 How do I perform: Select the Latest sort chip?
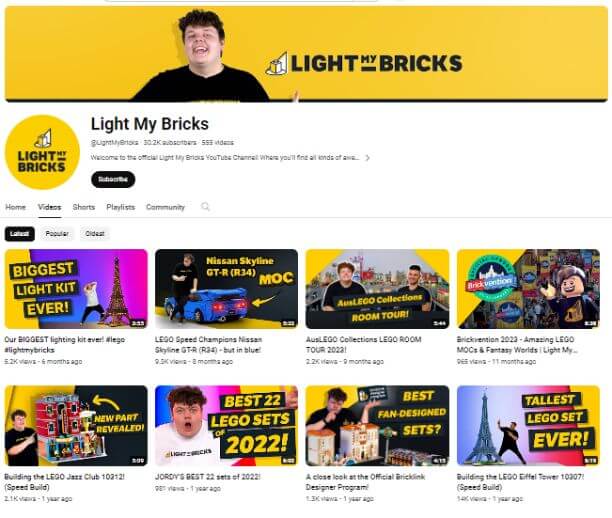(x=20, y=233)
